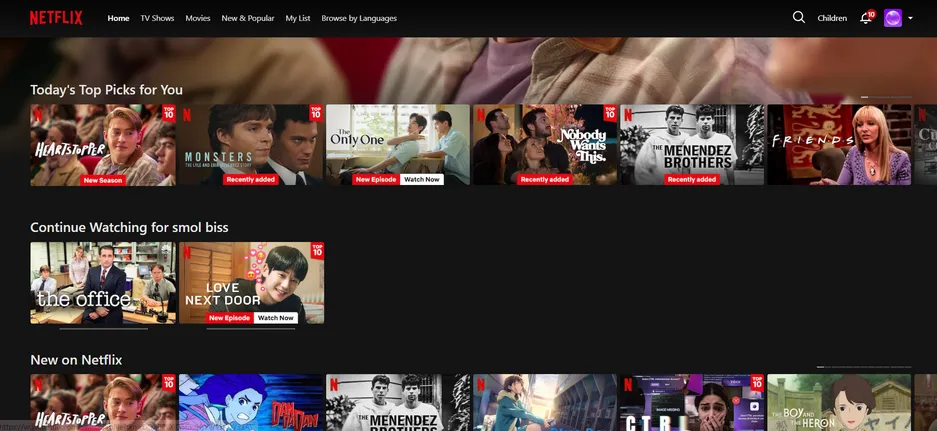Click the Netflix logo
Screen dimensions: 937x431
(x=56, y=18)
